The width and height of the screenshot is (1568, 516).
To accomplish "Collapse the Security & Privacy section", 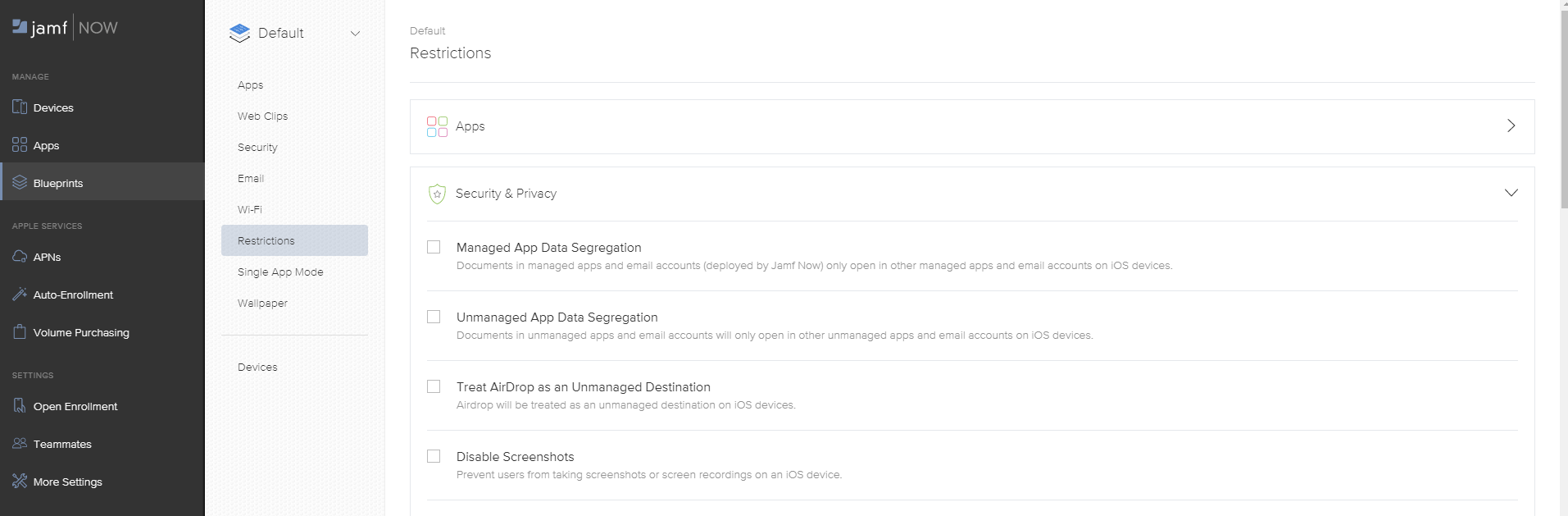I will pyautogui.click(x=1511, y=194).
